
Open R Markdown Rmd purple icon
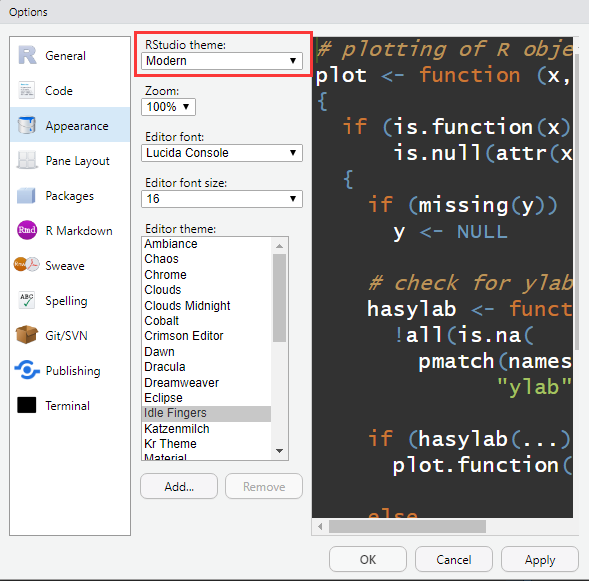pyautogui.click(x=27, y=230)
